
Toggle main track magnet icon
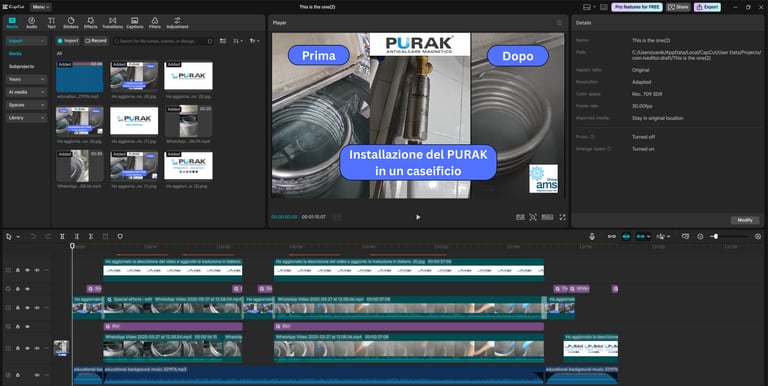[x=611, y=237]
